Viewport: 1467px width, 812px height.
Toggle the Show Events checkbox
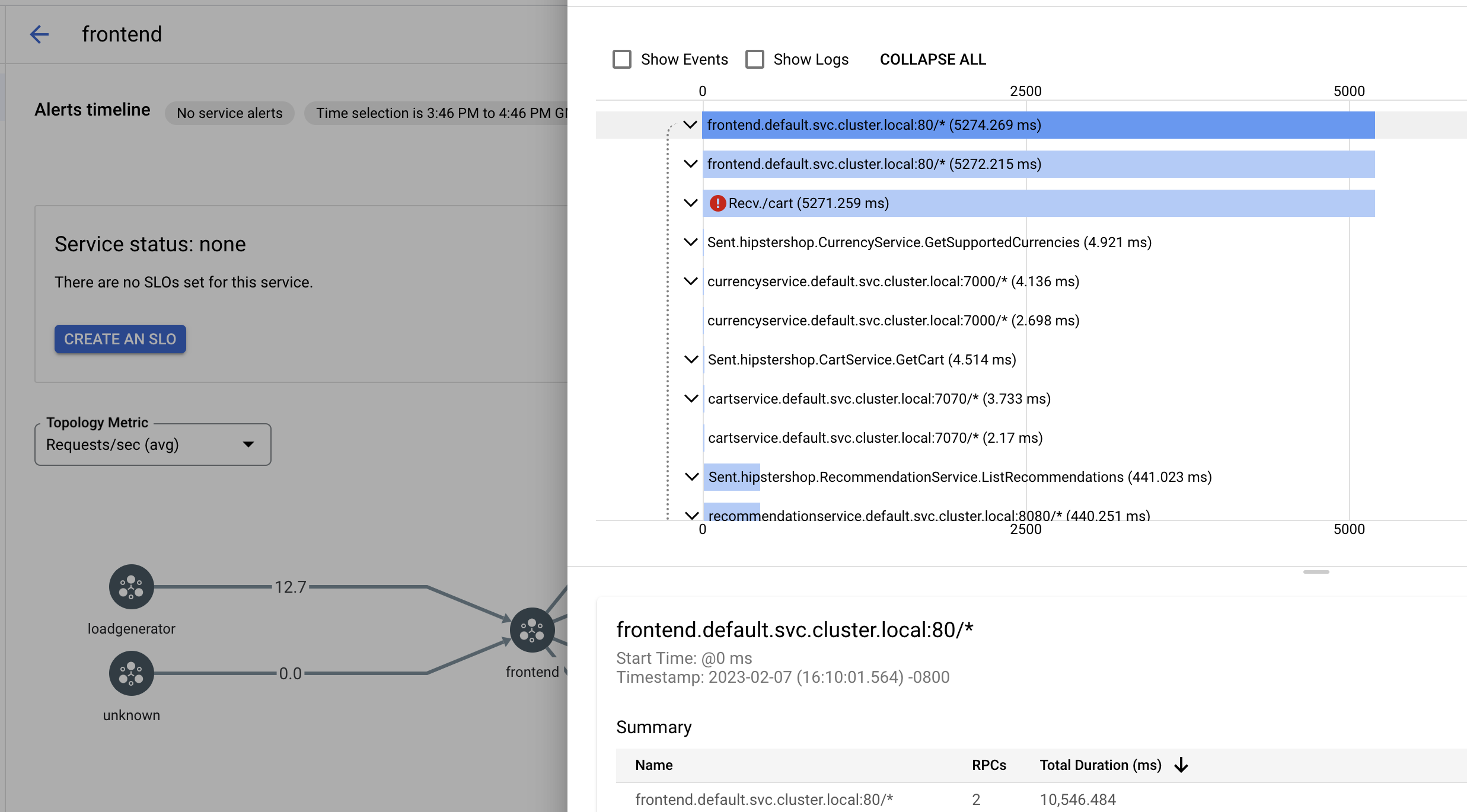click(621, 59)
